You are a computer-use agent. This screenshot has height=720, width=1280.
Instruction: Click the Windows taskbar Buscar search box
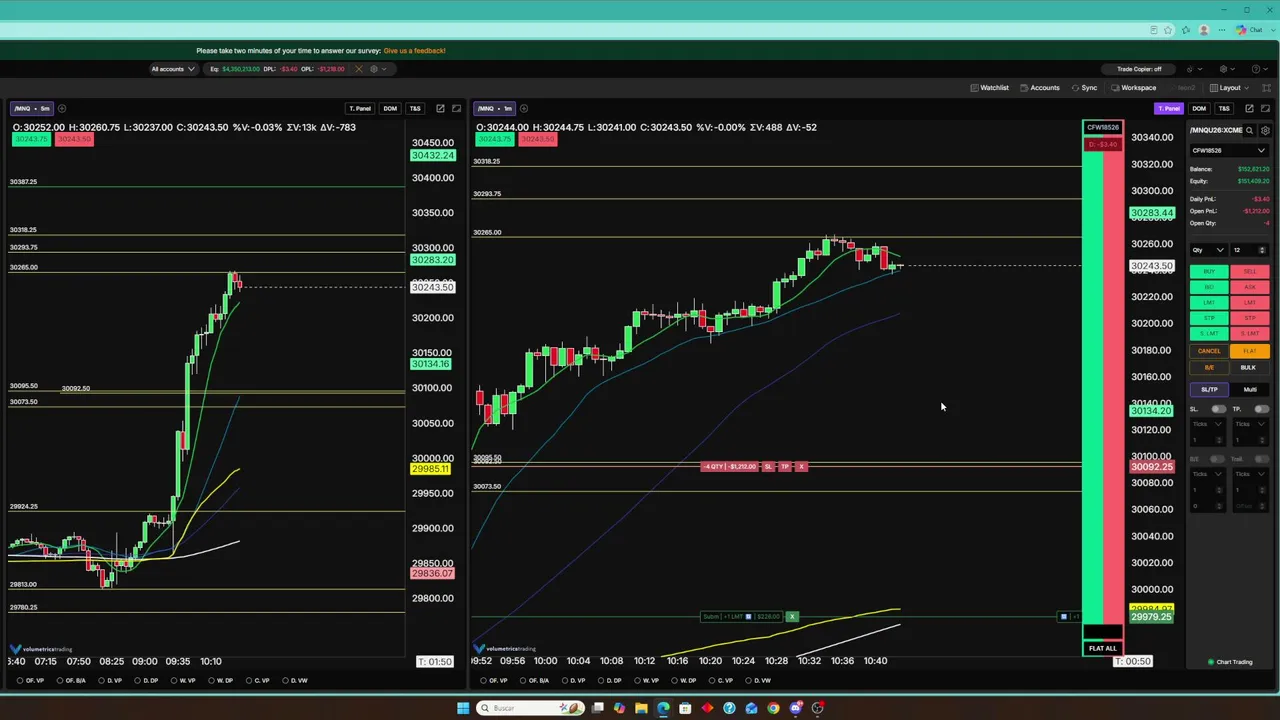pos(530,708)
